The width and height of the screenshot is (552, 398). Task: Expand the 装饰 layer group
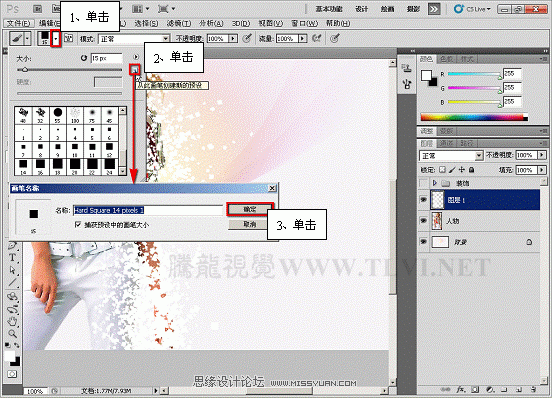435,183
